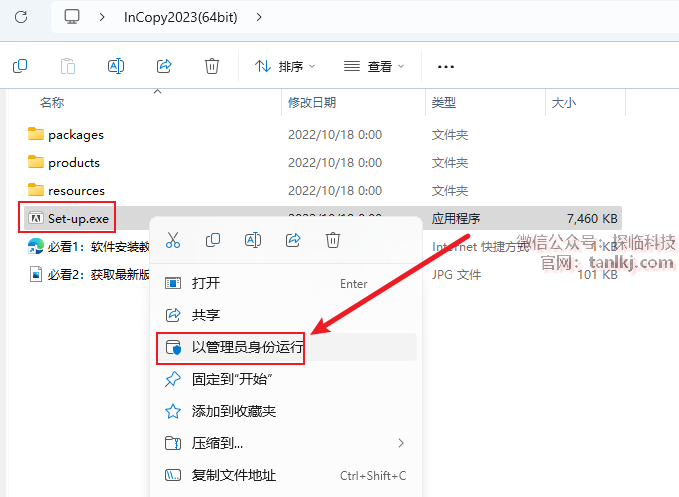This screenshot has height=497, width=679.
Task: Click the Set-up.exe Adobe installer icon
Action: [x=36, y=218]
